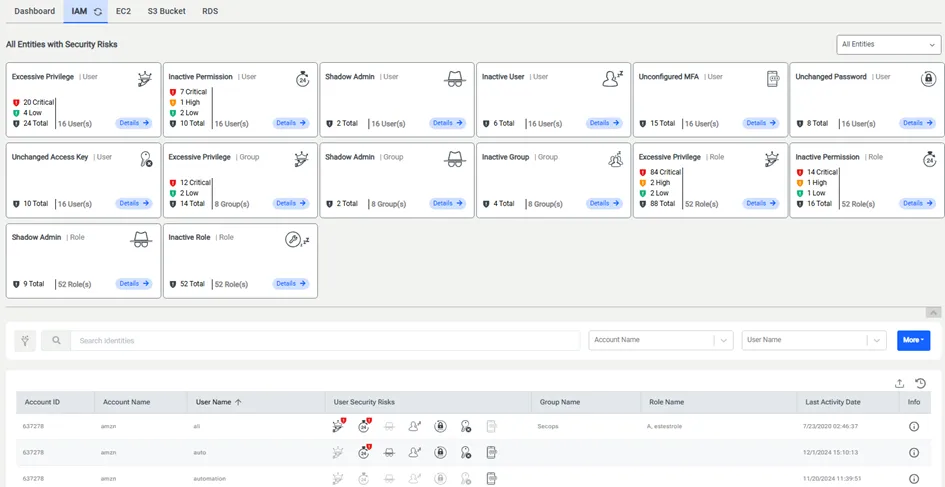945x487 pixels.
Task: Open Details for Shadow Admin Role card
Action: click(x=134, y=283)
